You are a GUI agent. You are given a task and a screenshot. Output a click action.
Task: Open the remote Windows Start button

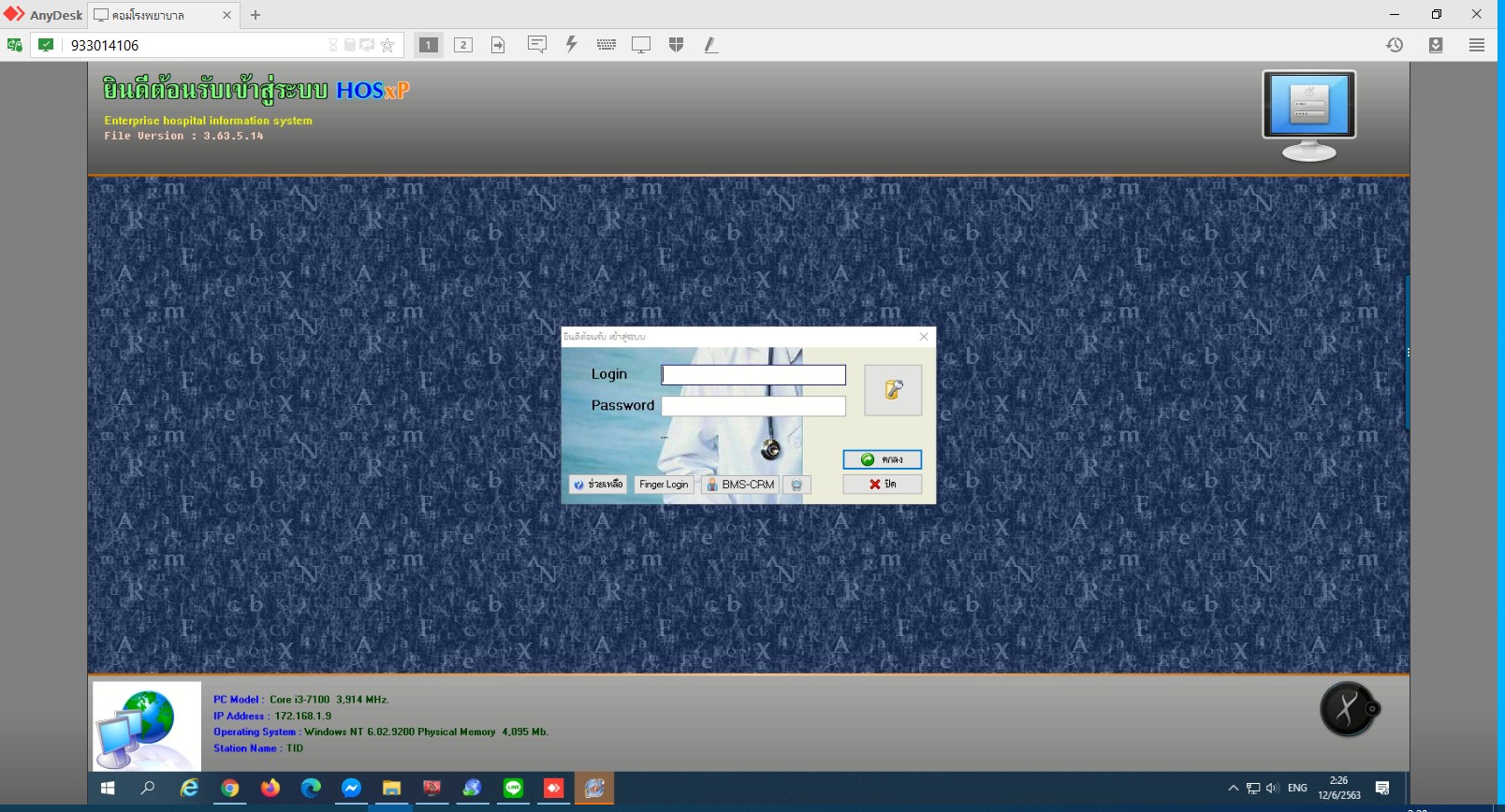click(x=108, y=789)
